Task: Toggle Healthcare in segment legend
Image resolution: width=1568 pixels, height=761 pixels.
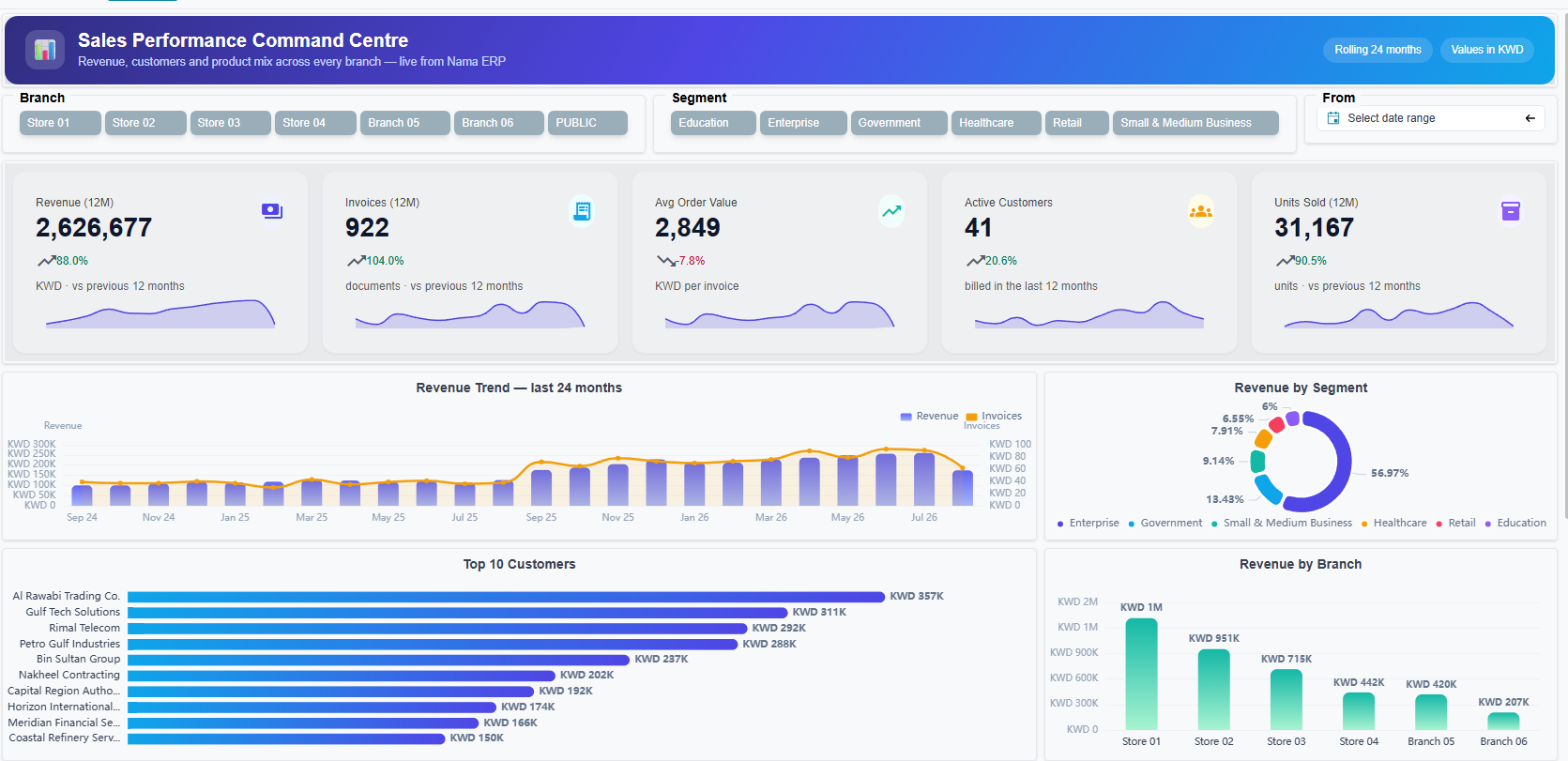Action: tap(1393, 524)
